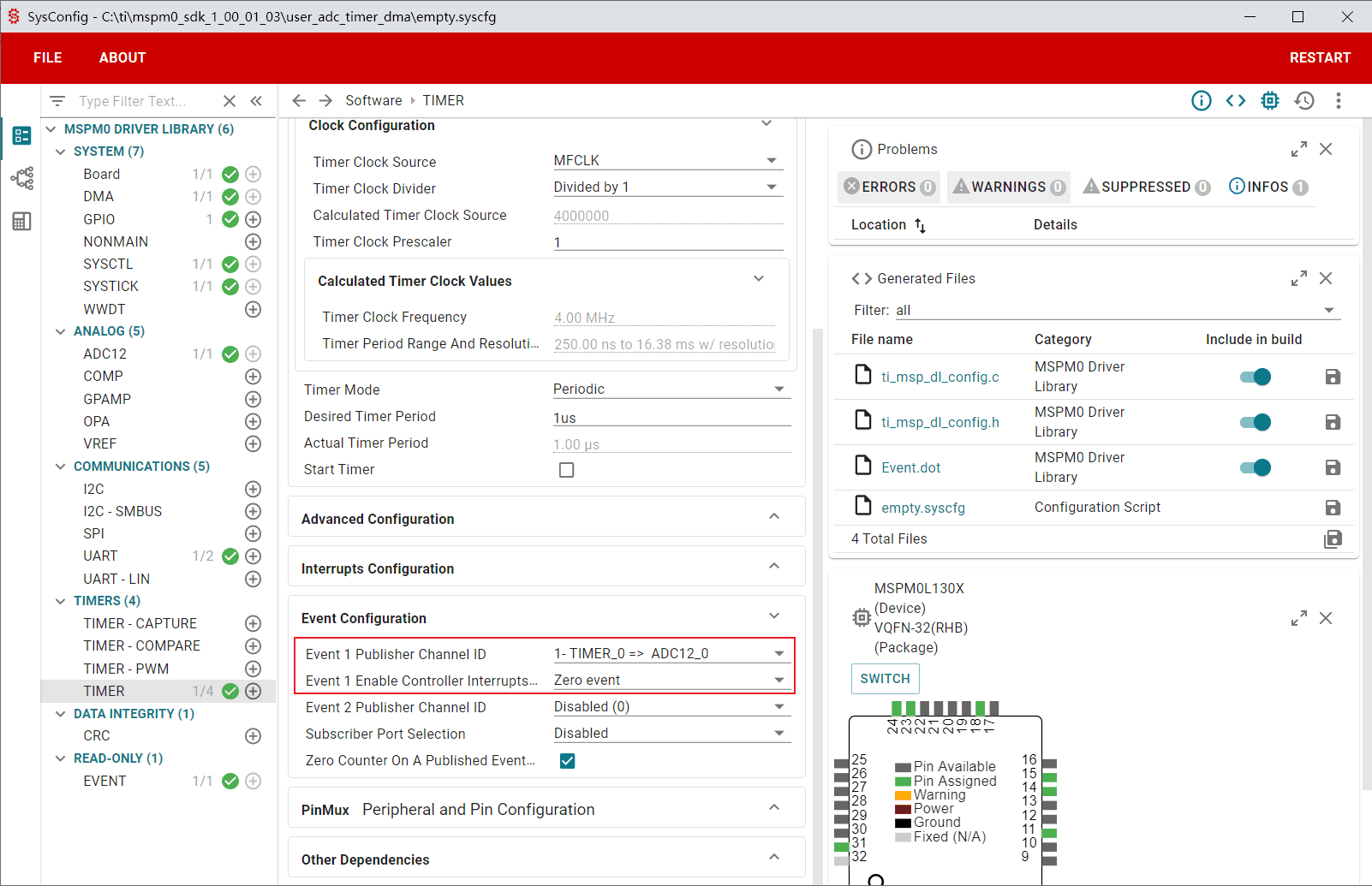Enable the Start Timer checkbox
1372x886 pixels.
566,470
